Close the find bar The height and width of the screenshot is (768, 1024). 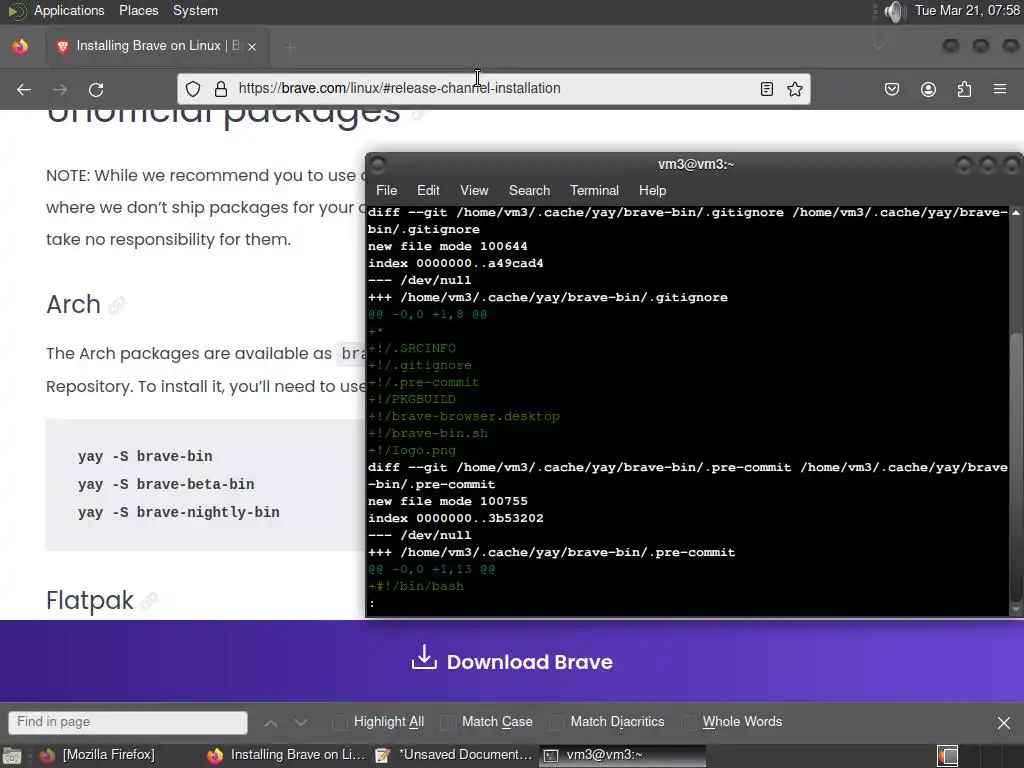[x=1004, y=722]
